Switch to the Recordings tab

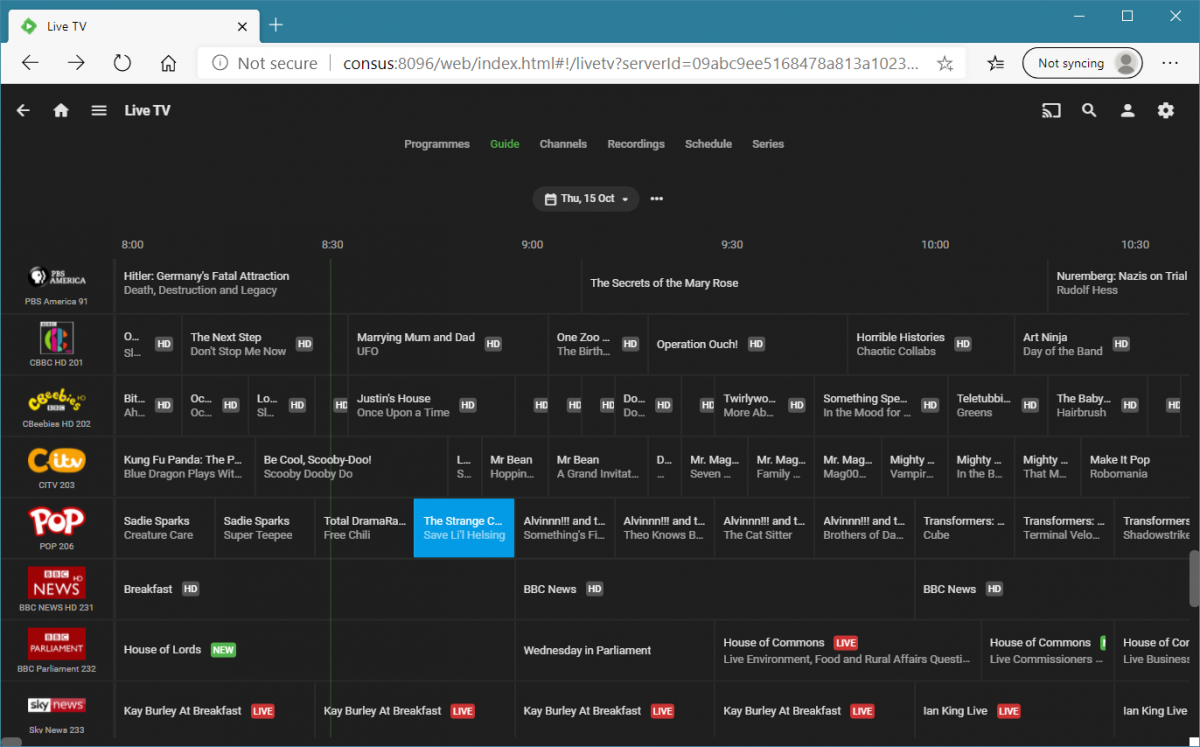click(636, 144)
